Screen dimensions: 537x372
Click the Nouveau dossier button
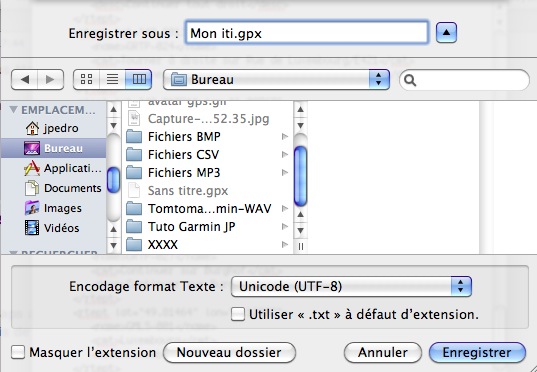(229, 352)
